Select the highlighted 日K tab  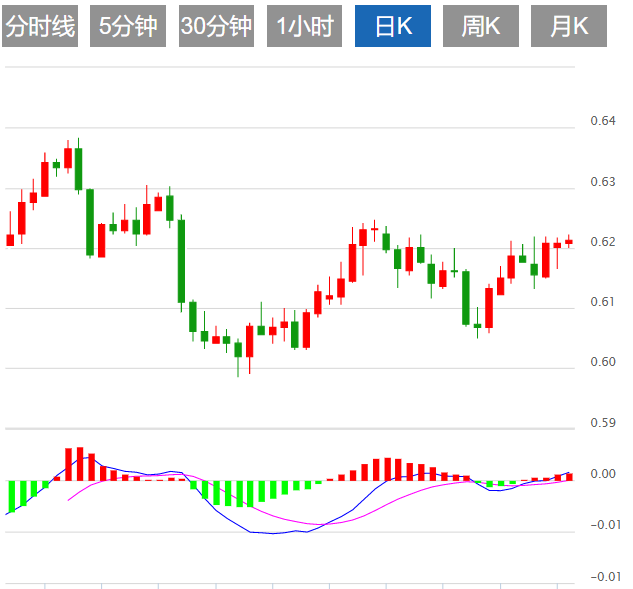click(x=393, y=27)
